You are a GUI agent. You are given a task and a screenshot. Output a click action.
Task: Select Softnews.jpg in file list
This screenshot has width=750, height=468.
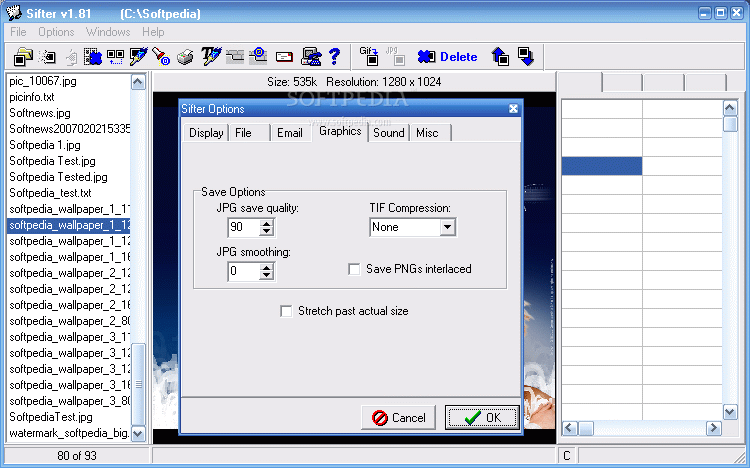pos(40,113)
